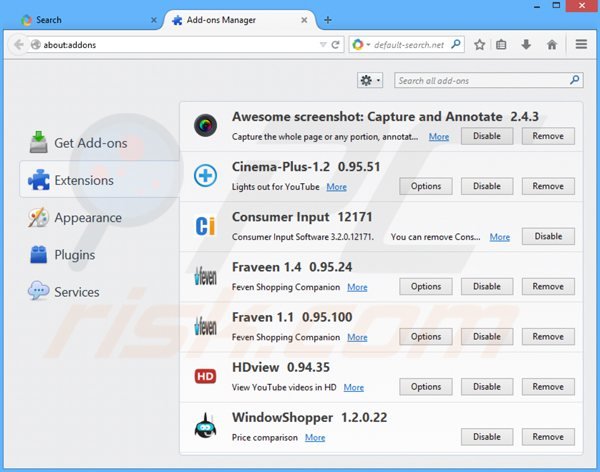
Task: Reload page with refresh icon
Action: pyautogui.click(x=335, y=45)
